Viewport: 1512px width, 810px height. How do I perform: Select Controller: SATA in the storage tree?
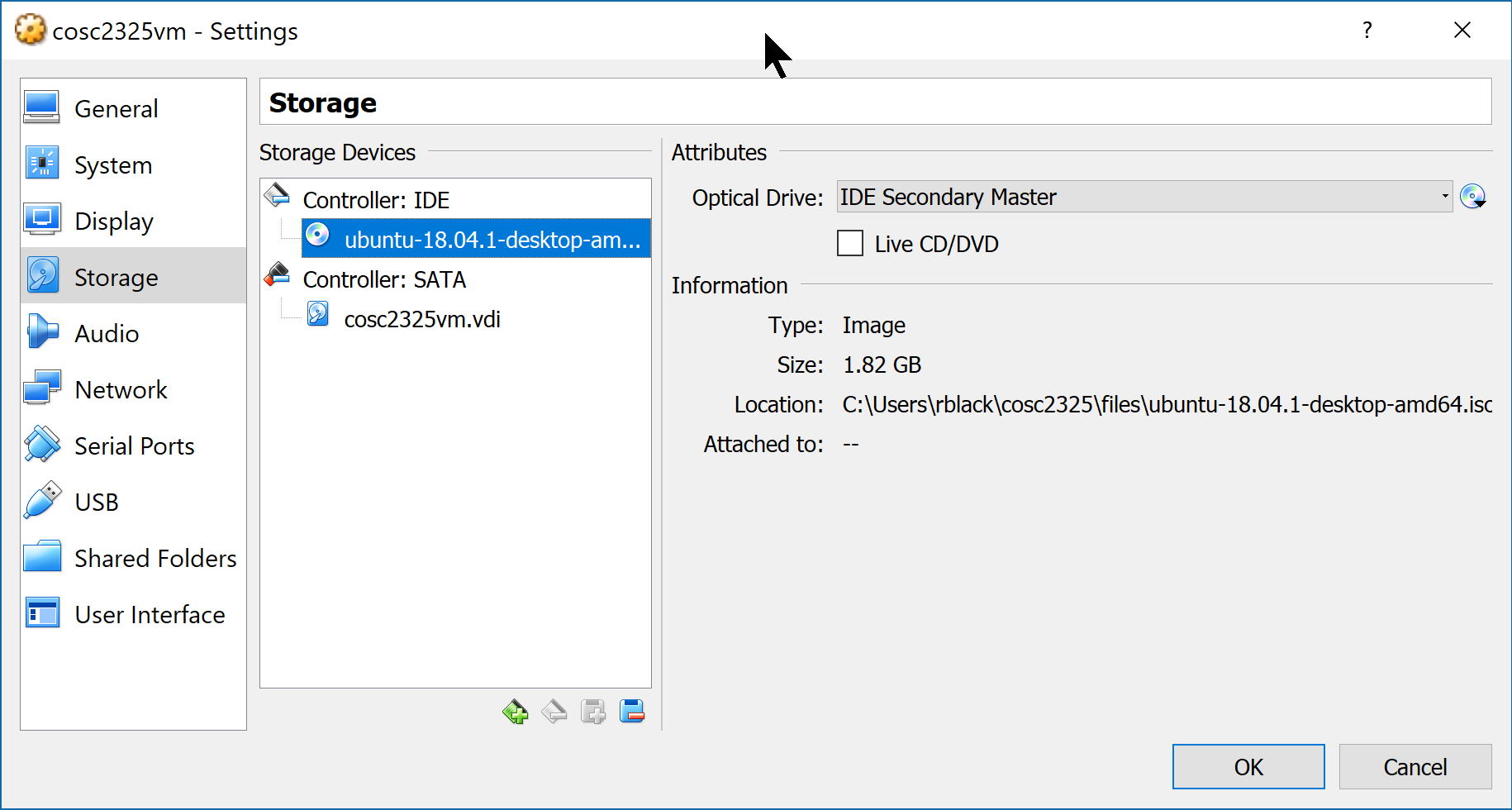(384, 279)
